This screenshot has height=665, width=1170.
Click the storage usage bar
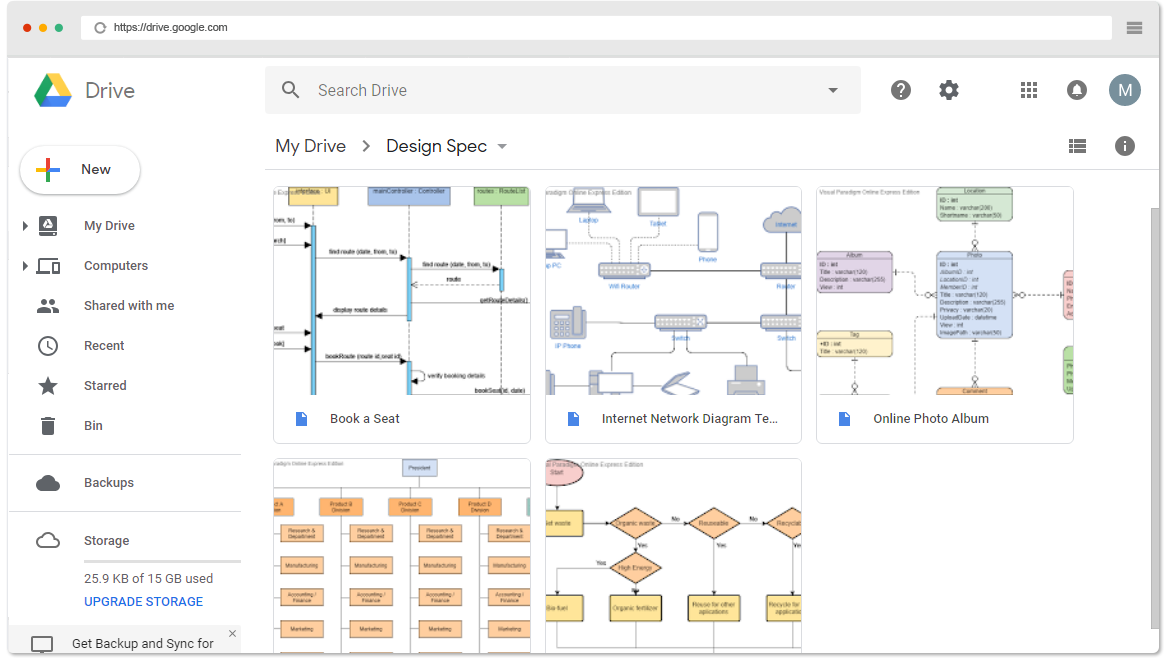pyautogui.click(x=162, y=561)
